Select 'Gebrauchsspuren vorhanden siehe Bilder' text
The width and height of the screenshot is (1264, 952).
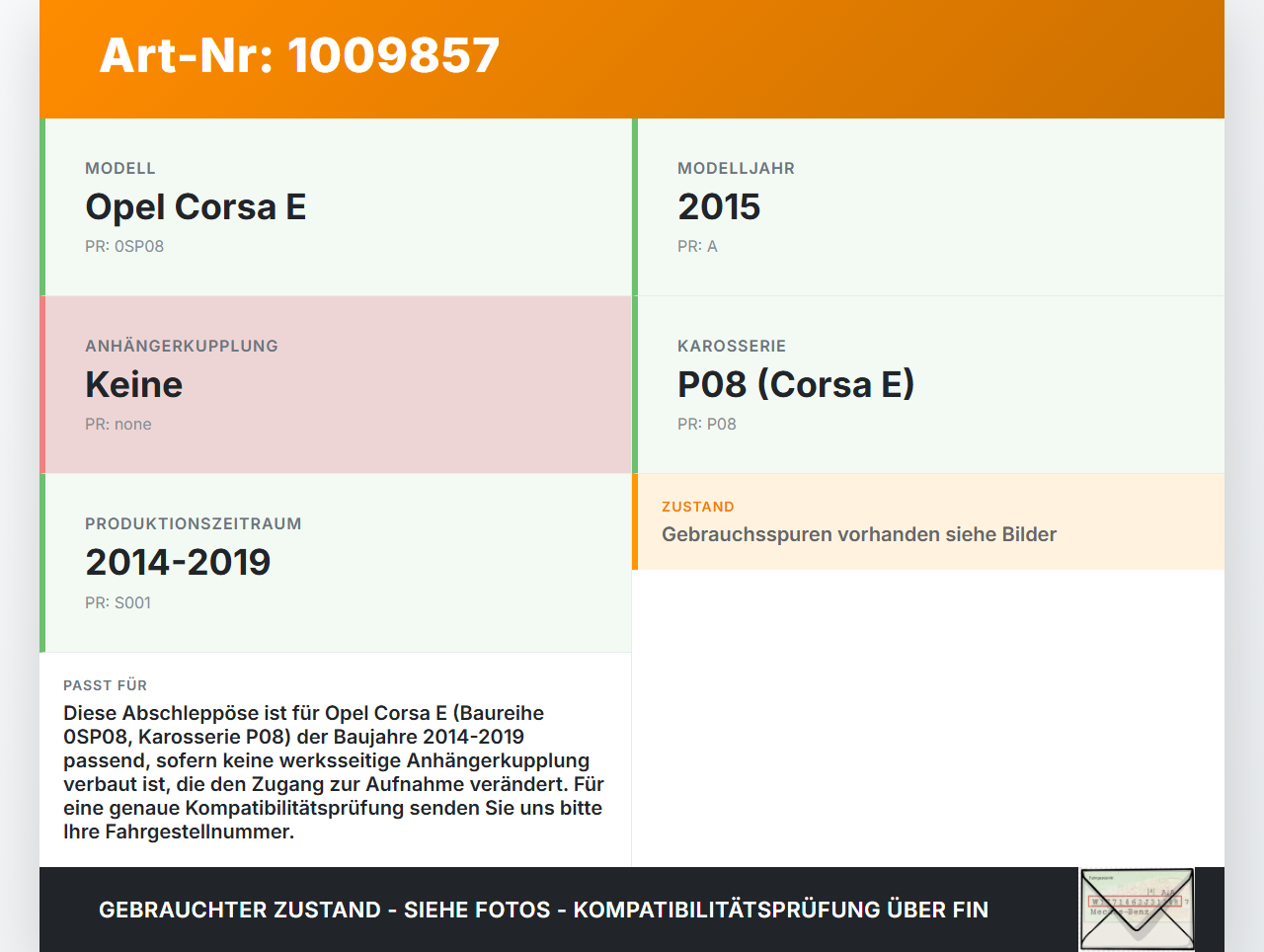(x=859, y=534)
